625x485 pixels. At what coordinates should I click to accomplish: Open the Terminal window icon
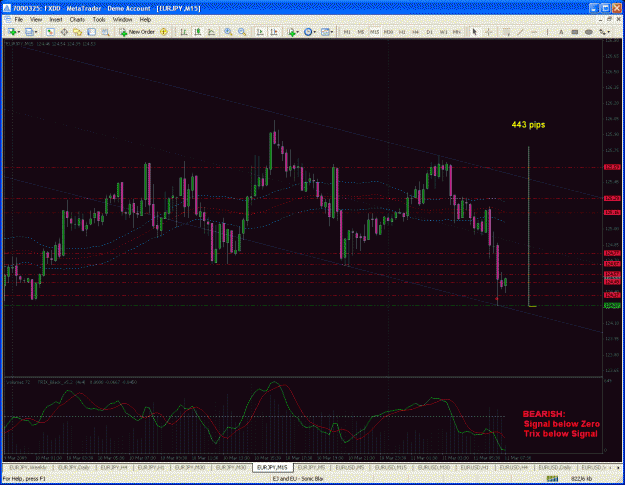(x=91, y=32)
